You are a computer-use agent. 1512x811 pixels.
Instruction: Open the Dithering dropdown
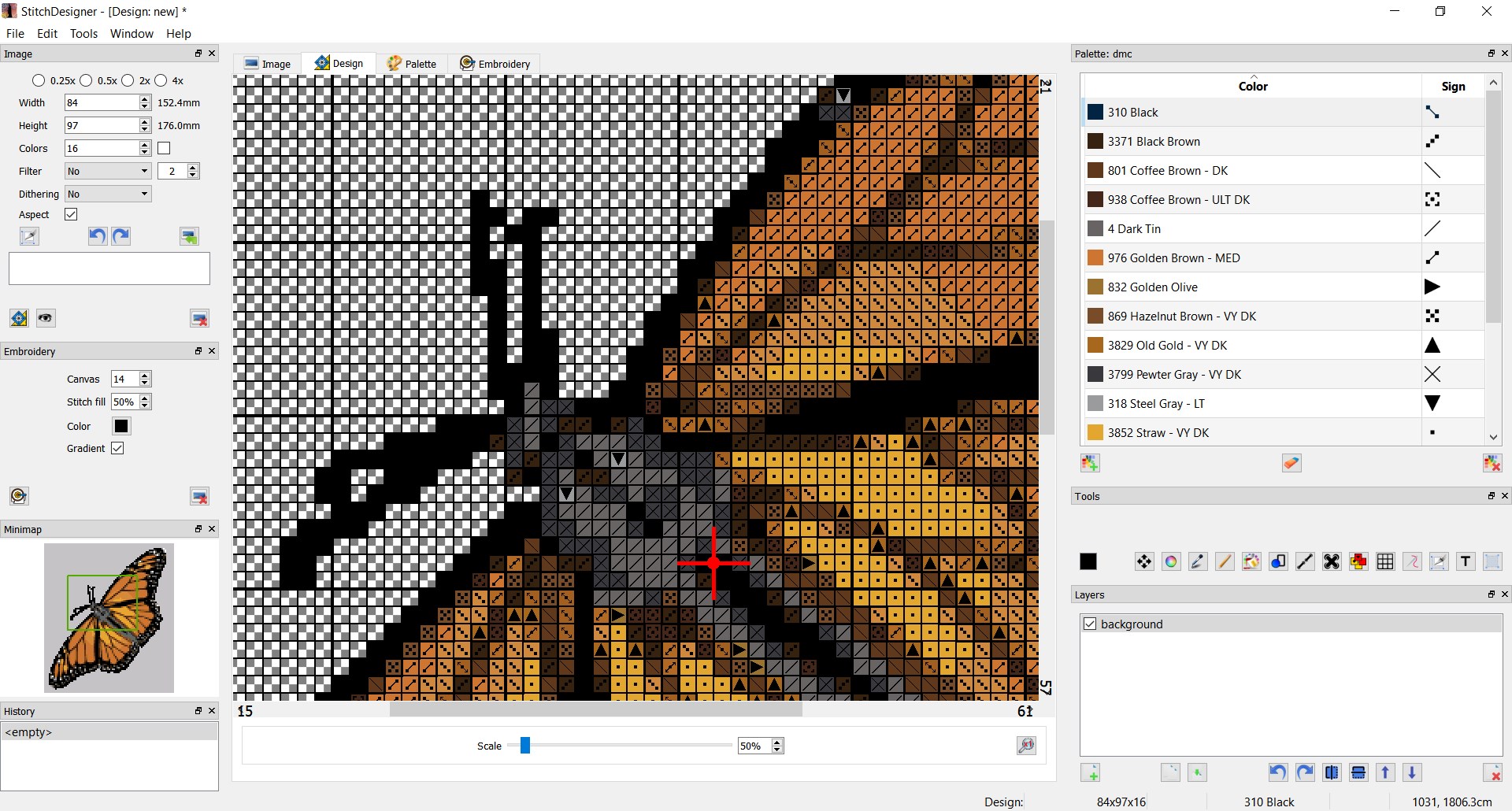point(107,194)
